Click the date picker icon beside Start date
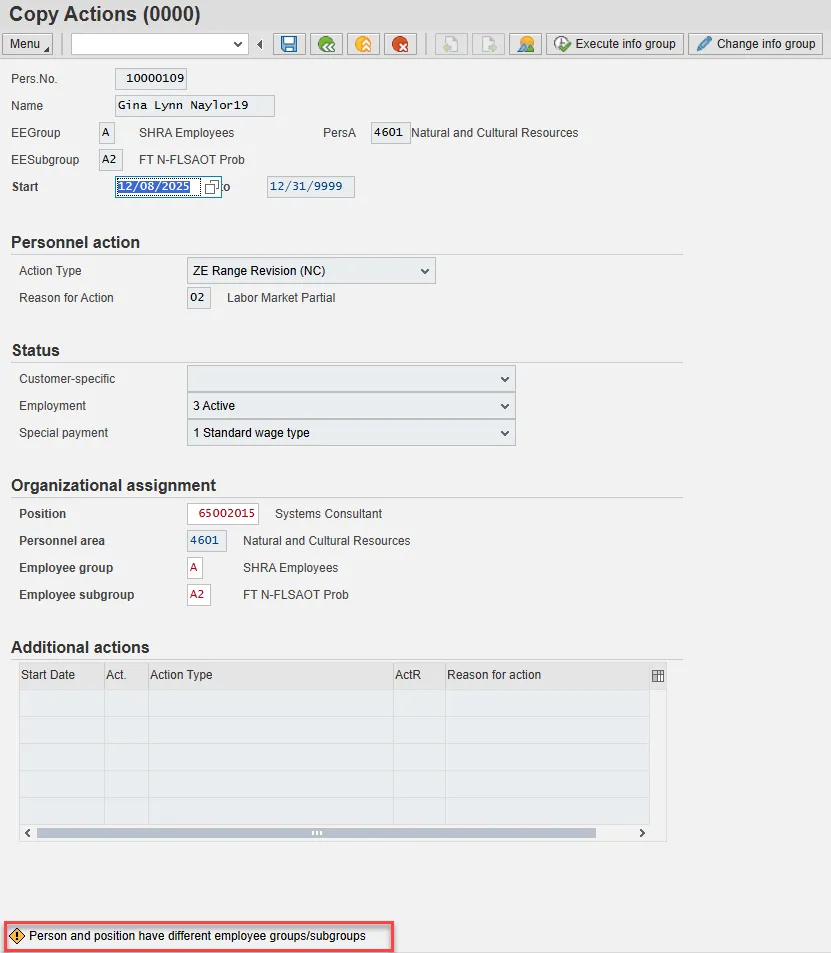The image size is (831, 953). tap(211, 188)
